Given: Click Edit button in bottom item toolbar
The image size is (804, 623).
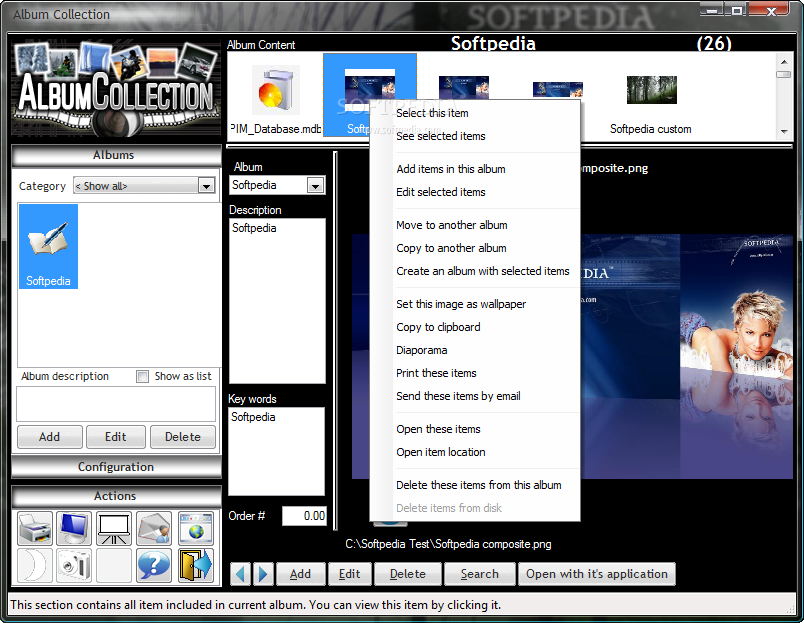Looking at the screenshot, I should click(350, 574).
